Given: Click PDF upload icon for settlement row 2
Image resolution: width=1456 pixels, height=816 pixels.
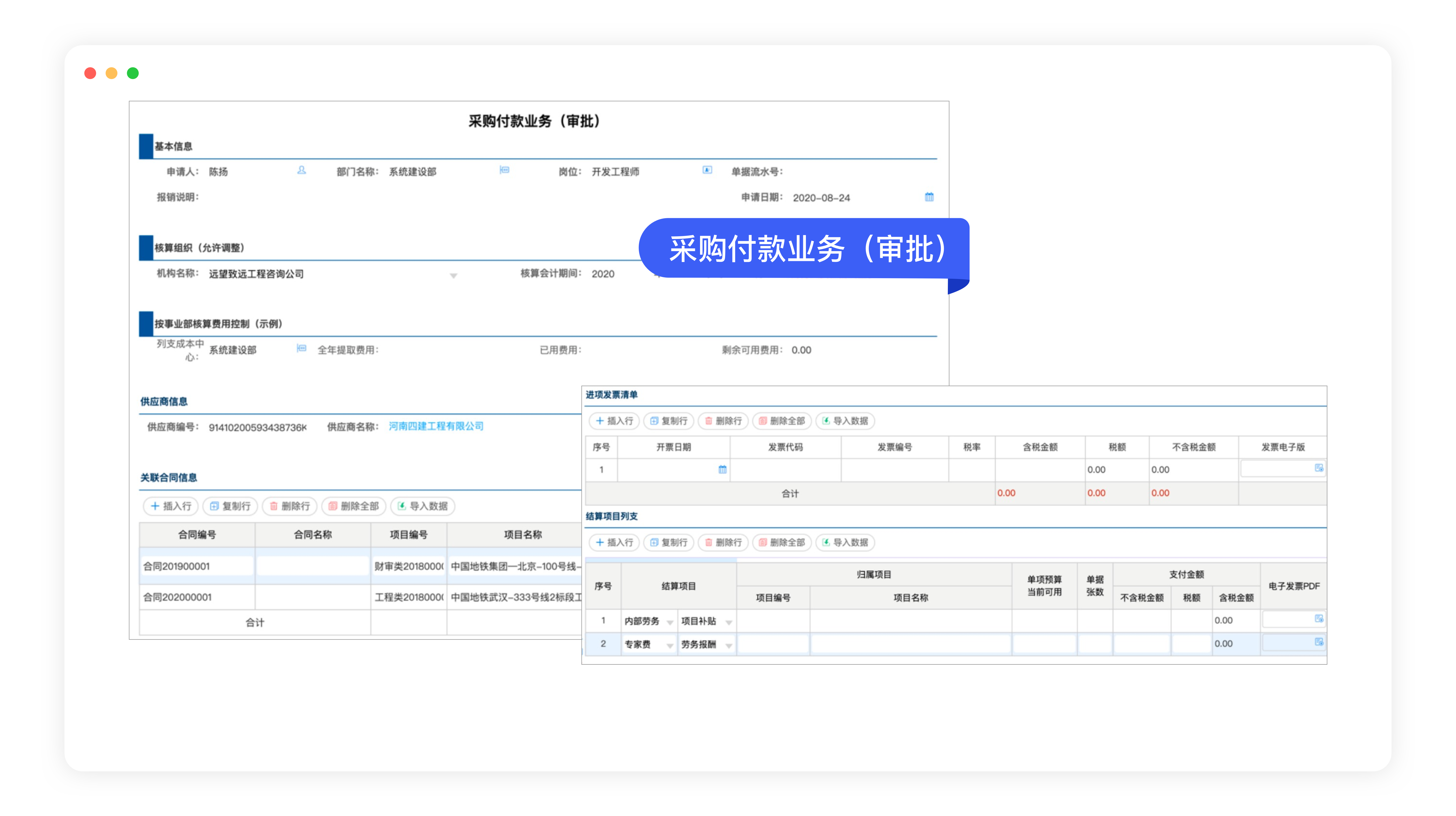Looking at the screenshot, I should [1319, 642].
